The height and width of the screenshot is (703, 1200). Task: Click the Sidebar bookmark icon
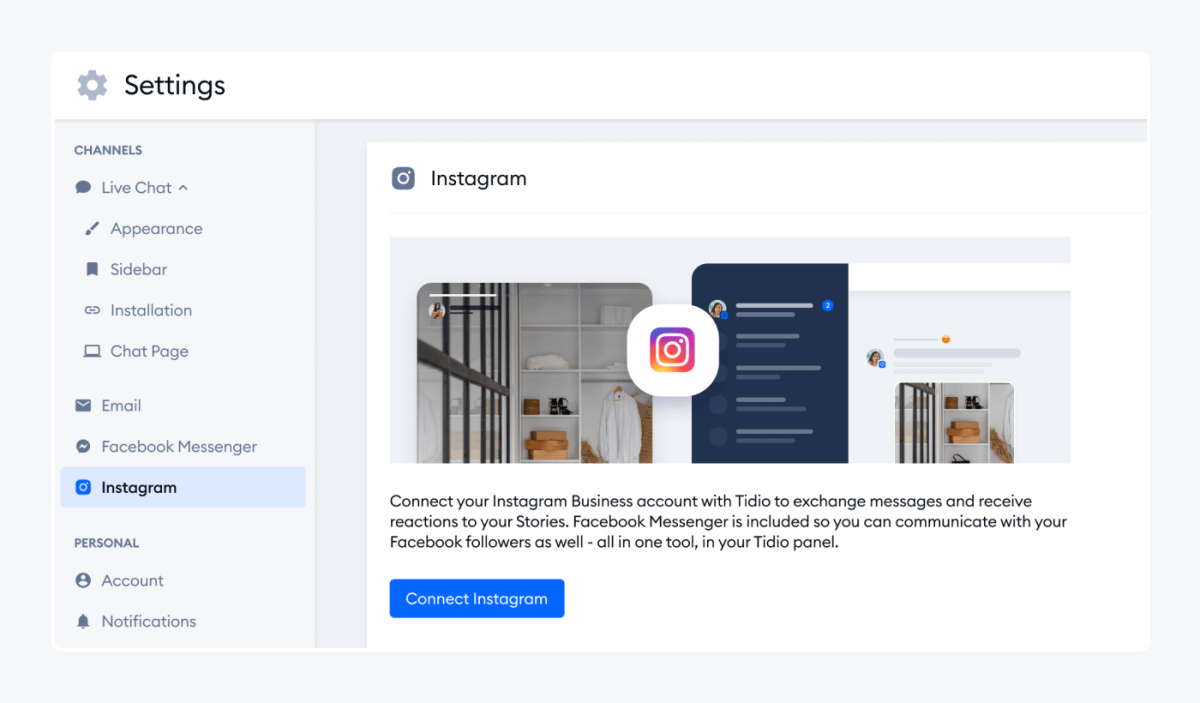[92, 270]
